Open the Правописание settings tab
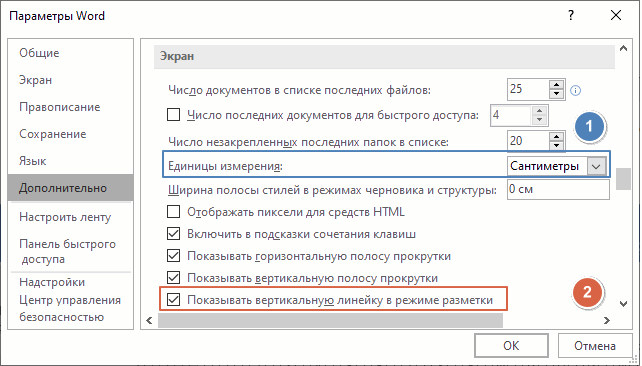The image size is (642, 366). tap(60, 107)
